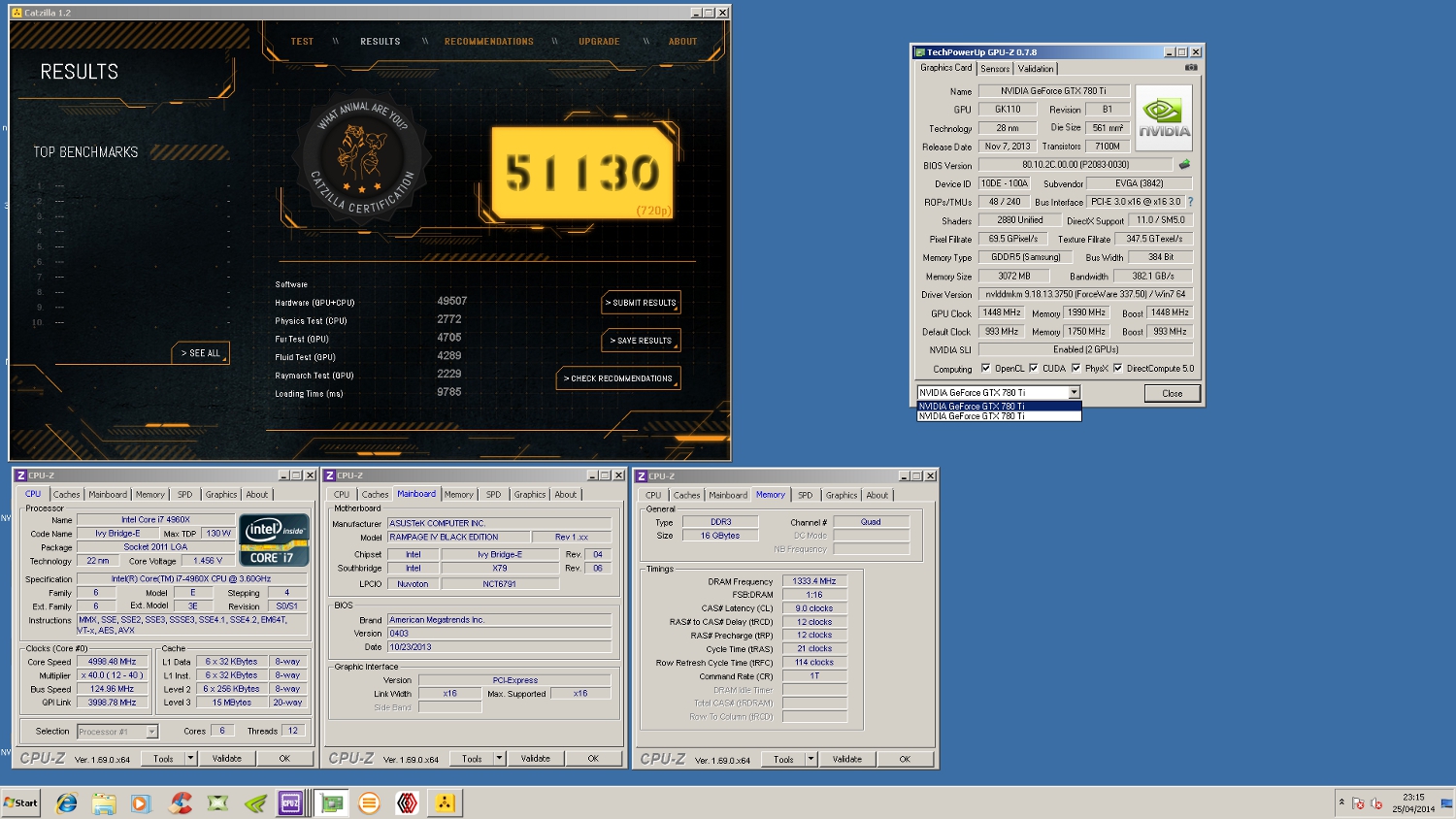
Task: Toggle the DirectCompute 5.0 checkbox
Action: click(x=1117, y=368)
